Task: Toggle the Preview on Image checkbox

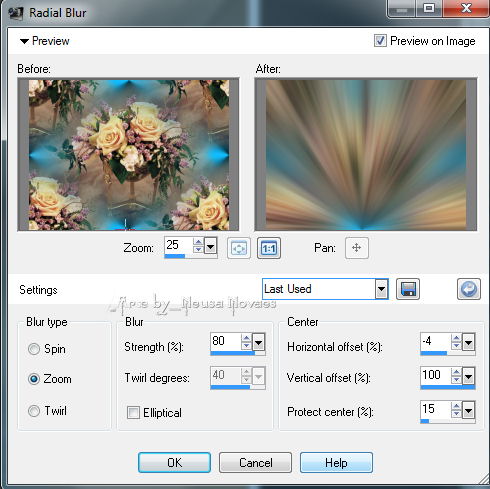Action: click(380, 41)
